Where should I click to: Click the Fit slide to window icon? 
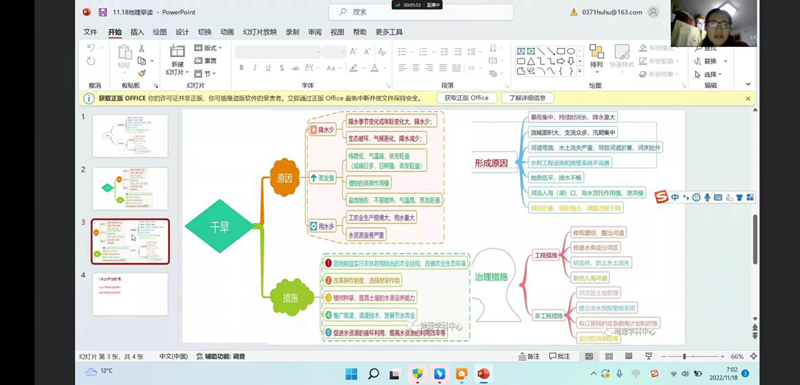pos(753,356)
